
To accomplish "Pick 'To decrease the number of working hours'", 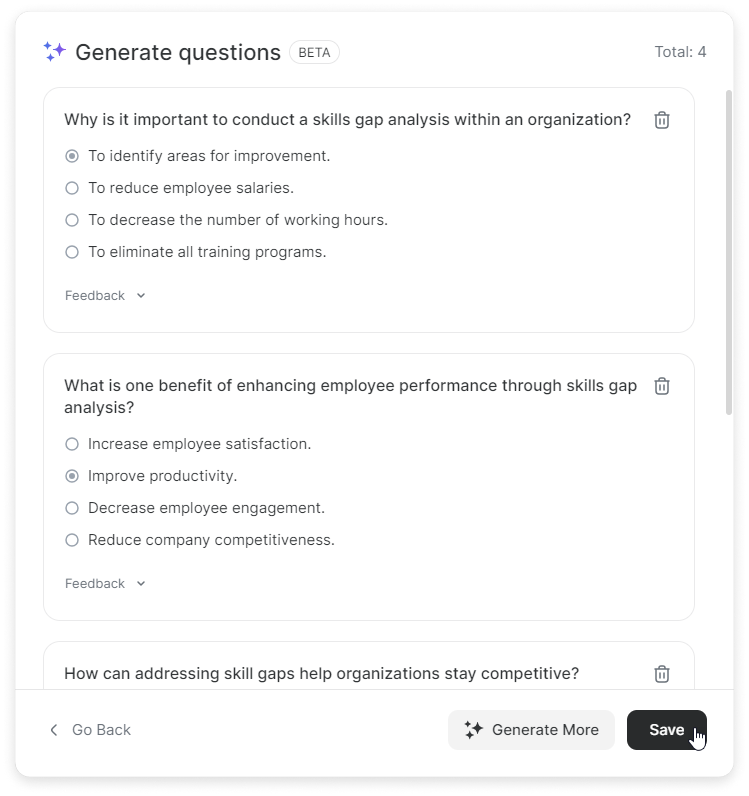I will pos(72,220).
